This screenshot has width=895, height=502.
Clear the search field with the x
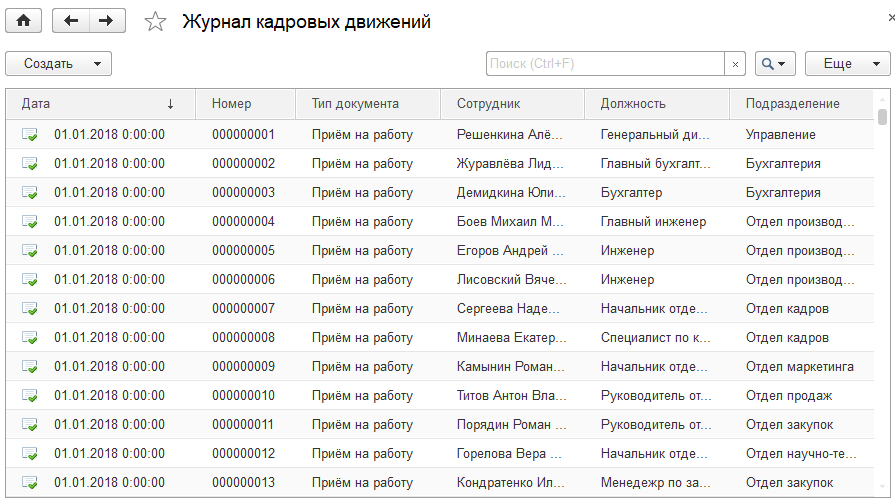coord(735,64)
